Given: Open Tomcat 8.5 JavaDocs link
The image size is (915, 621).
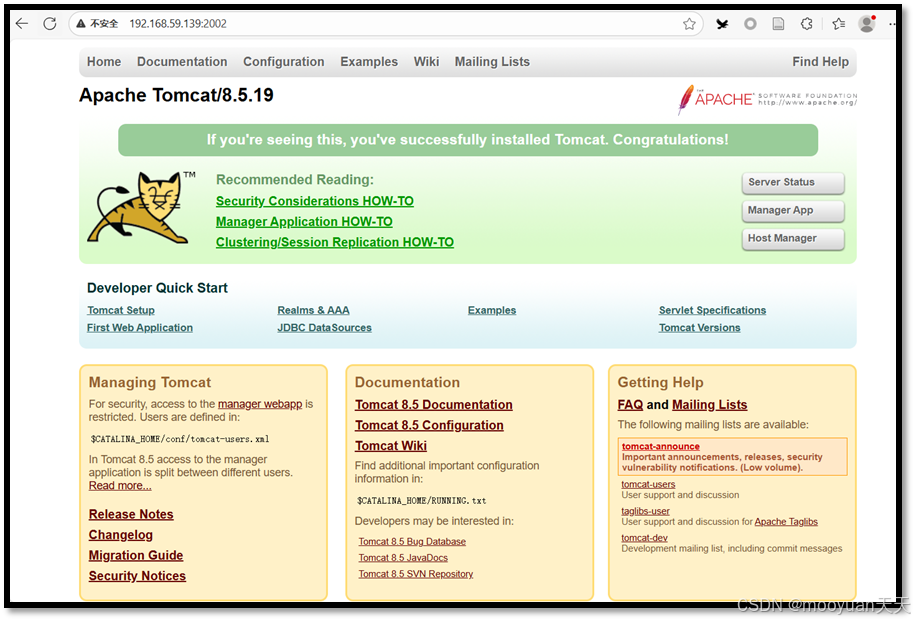Looking at the screenshot, I should pos(403,558).
